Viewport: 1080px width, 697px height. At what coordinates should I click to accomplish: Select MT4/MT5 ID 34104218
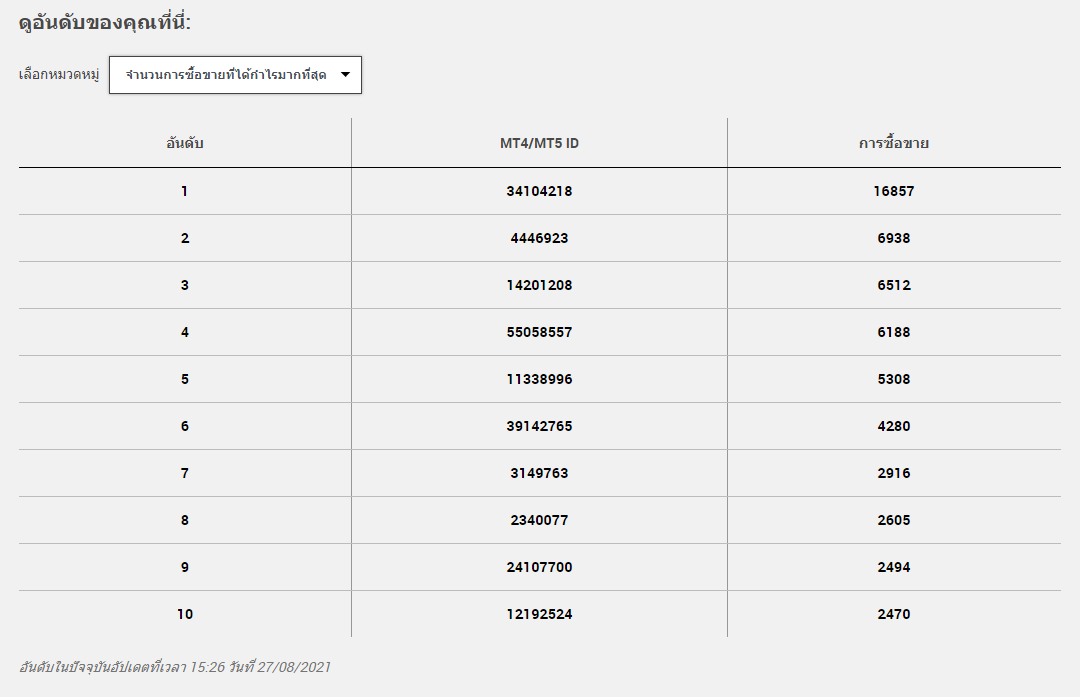(539, 191)
